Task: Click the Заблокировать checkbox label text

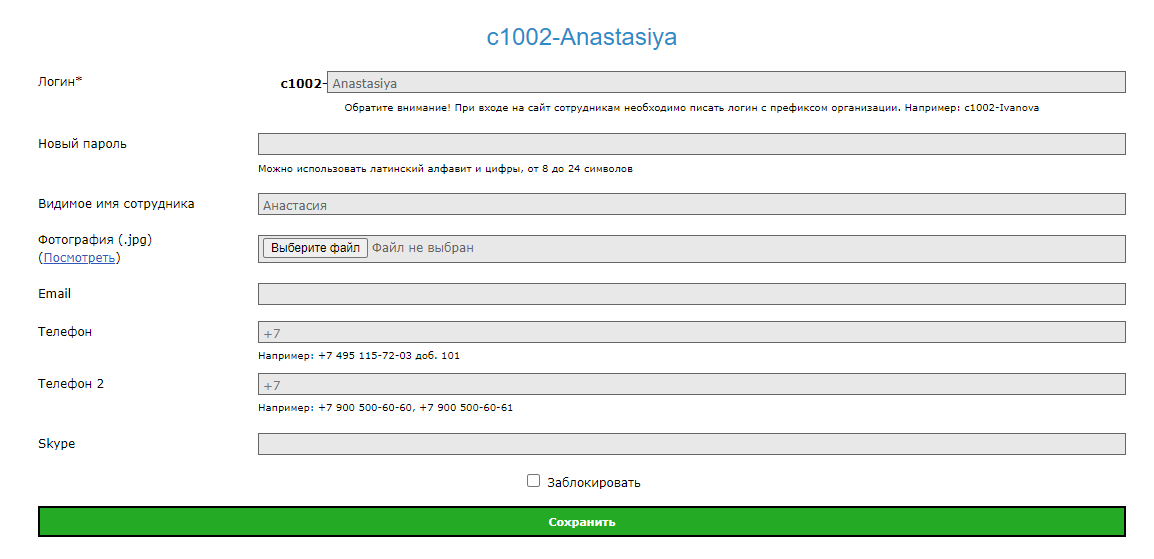Action: click(x=593, y=483)
